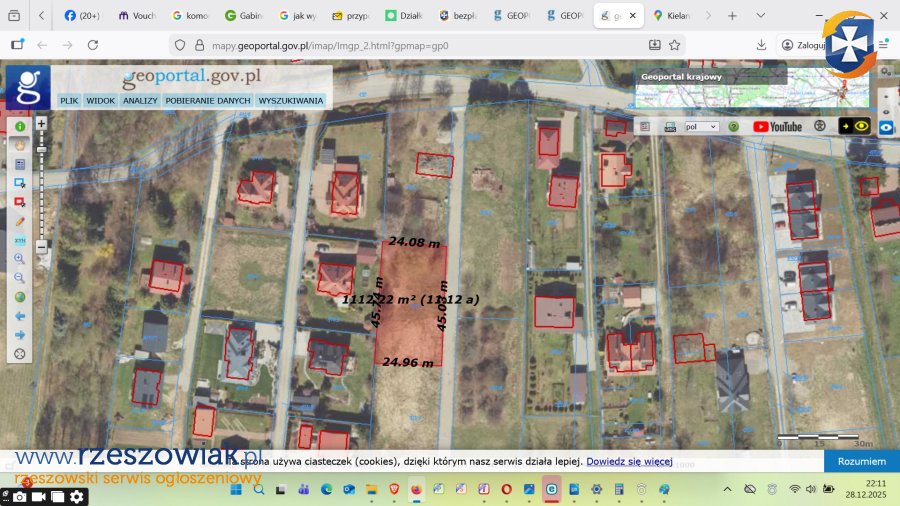Go to next map view with right arrow

[19, 335]
